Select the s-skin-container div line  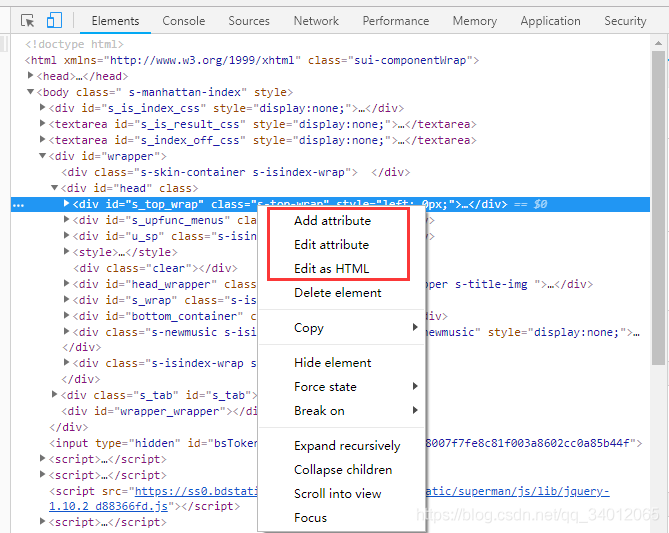[236, 172]
